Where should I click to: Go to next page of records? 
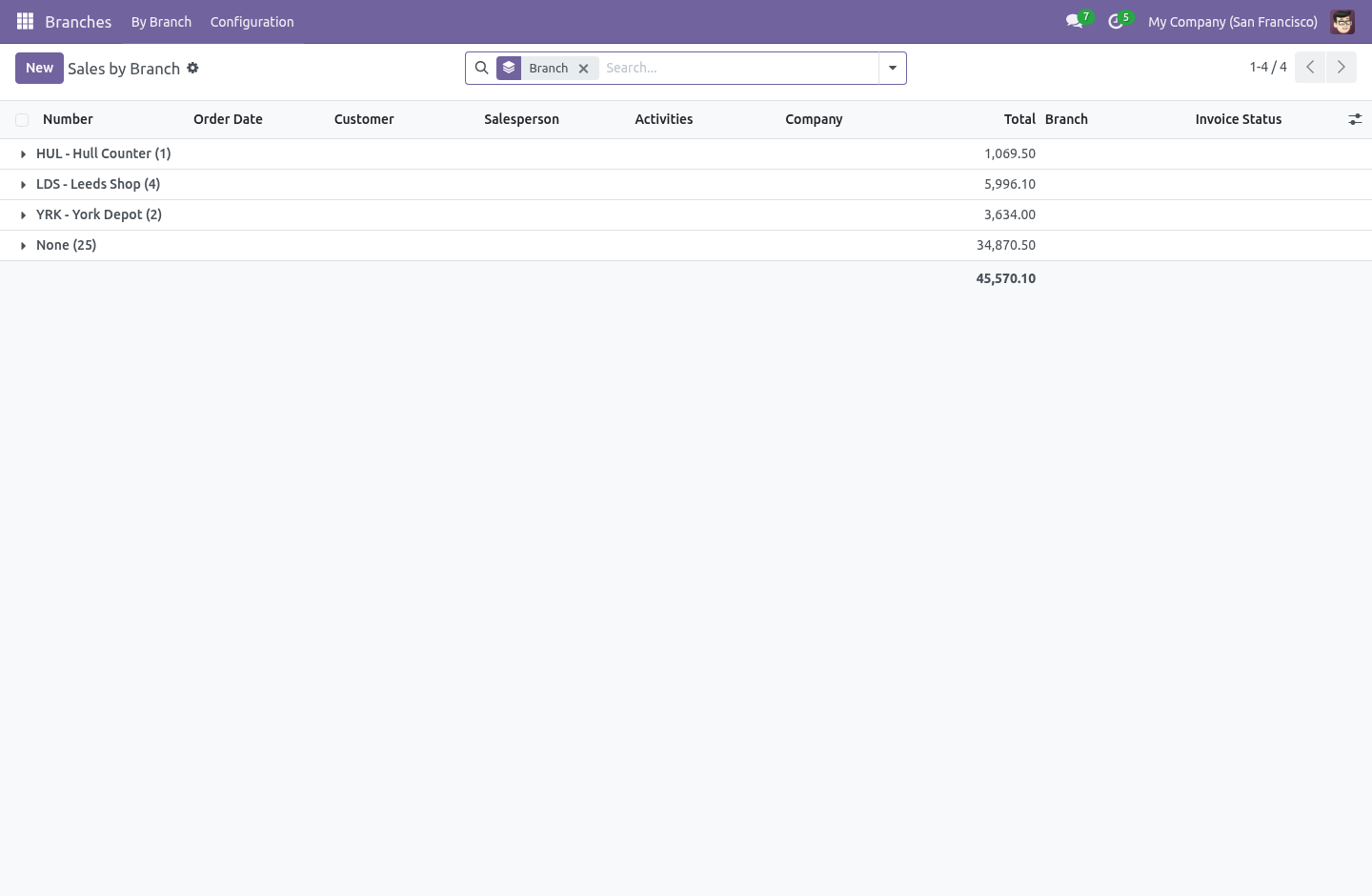pyautogui.click(x=1341, y=67)
